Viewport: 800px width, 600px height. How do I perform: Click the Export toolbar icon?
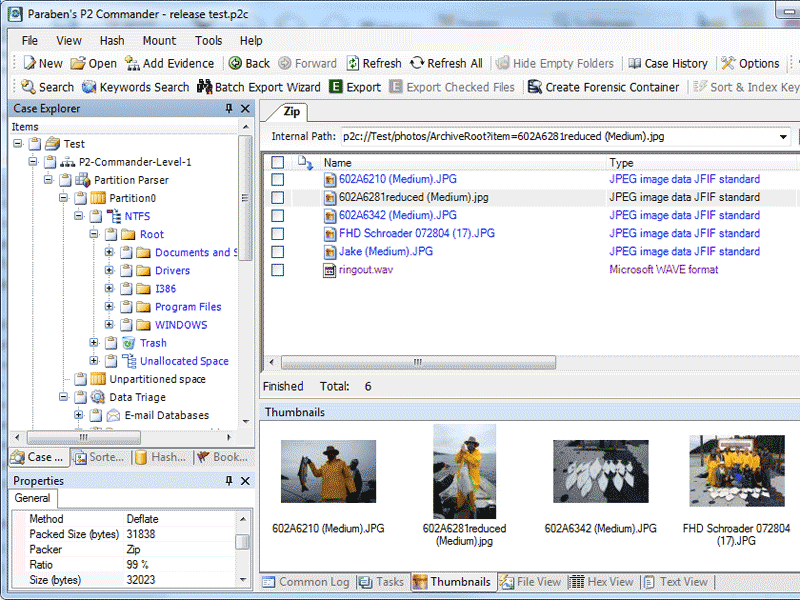pyautogui.click(x=336, y=87)
